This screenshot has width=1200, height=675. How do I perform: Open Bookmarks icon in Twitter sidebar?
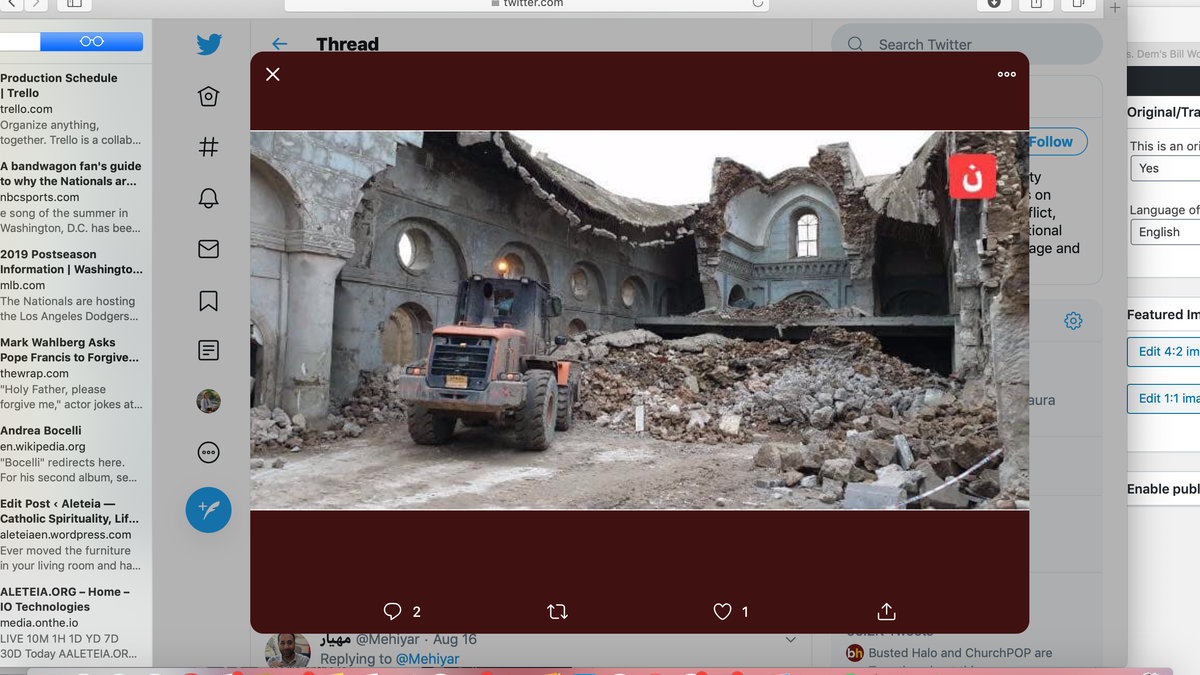pyautogui.click(x=208, y=300)
